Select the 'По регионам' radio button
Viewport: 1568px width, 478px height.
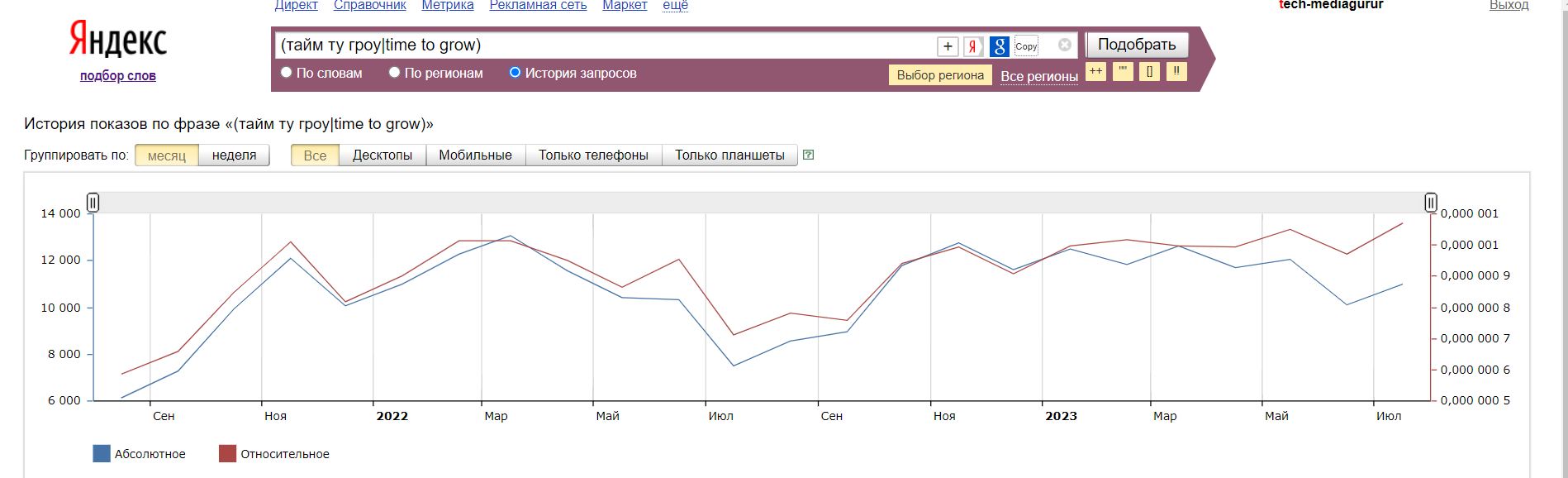tap(395, 73)
